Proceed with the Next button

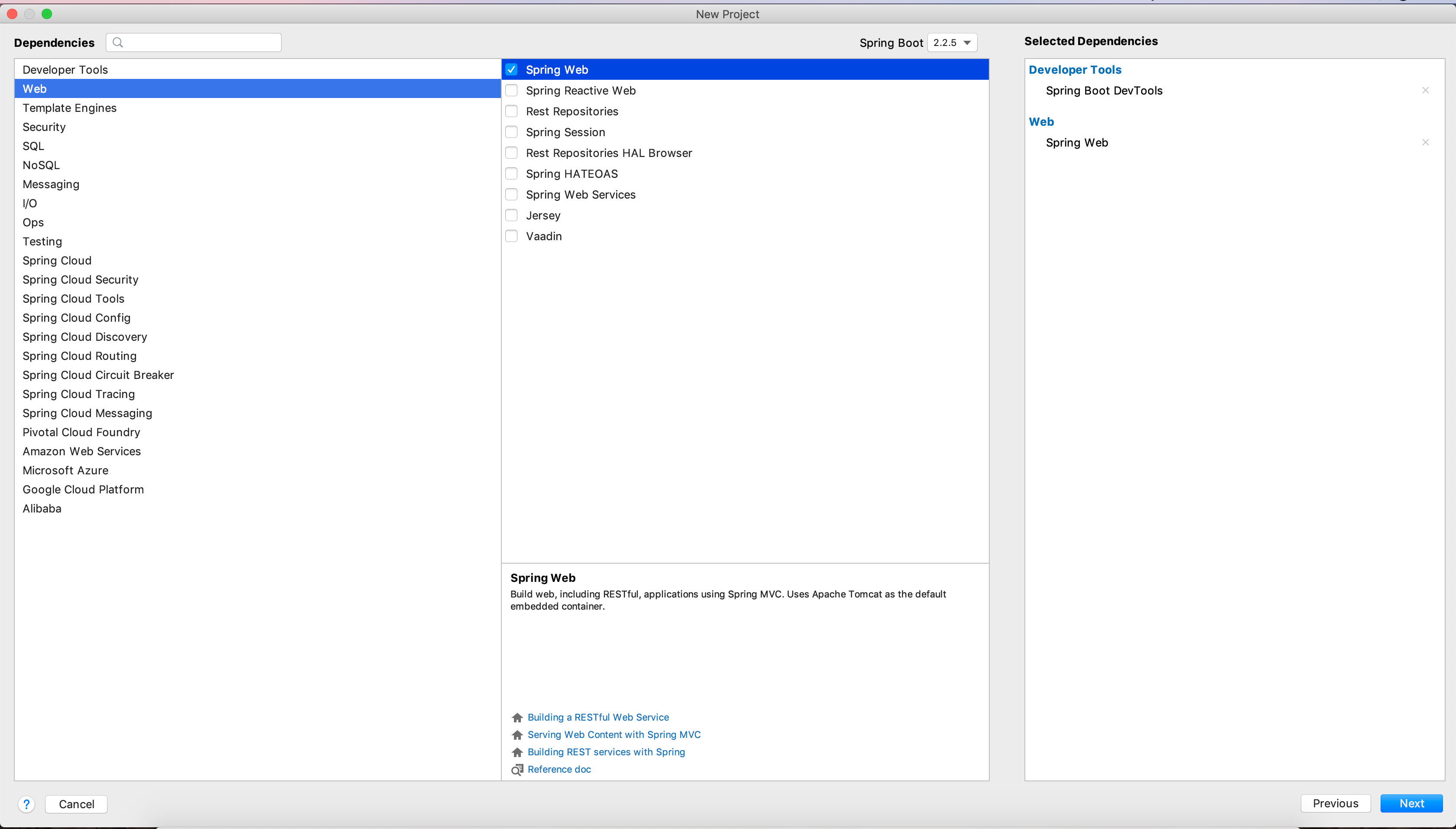pyautogui.click(x=1411, y=803)
